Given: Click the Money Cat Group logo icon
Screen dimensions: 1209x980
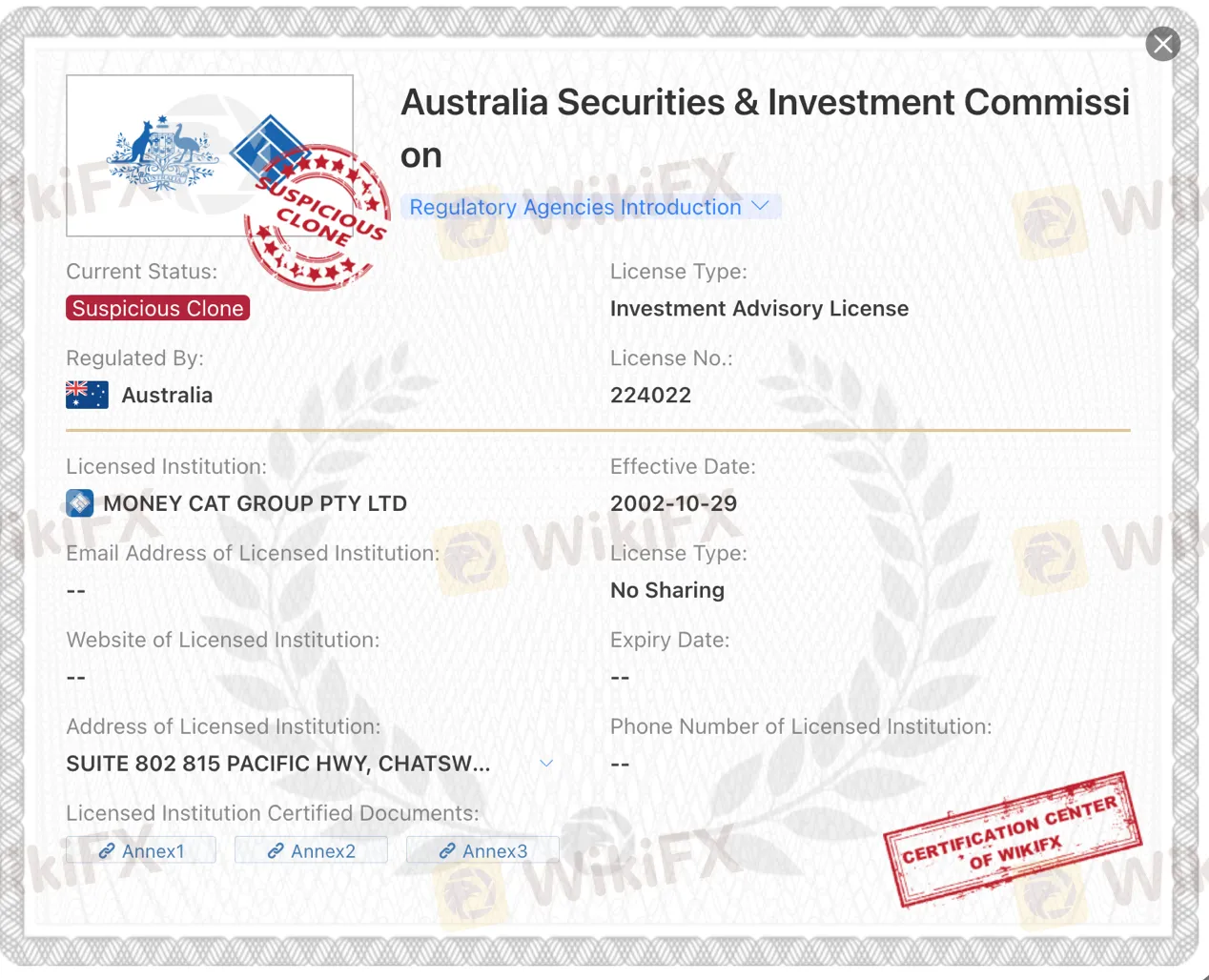Looking at the screenshot, I should coord(80,503).
